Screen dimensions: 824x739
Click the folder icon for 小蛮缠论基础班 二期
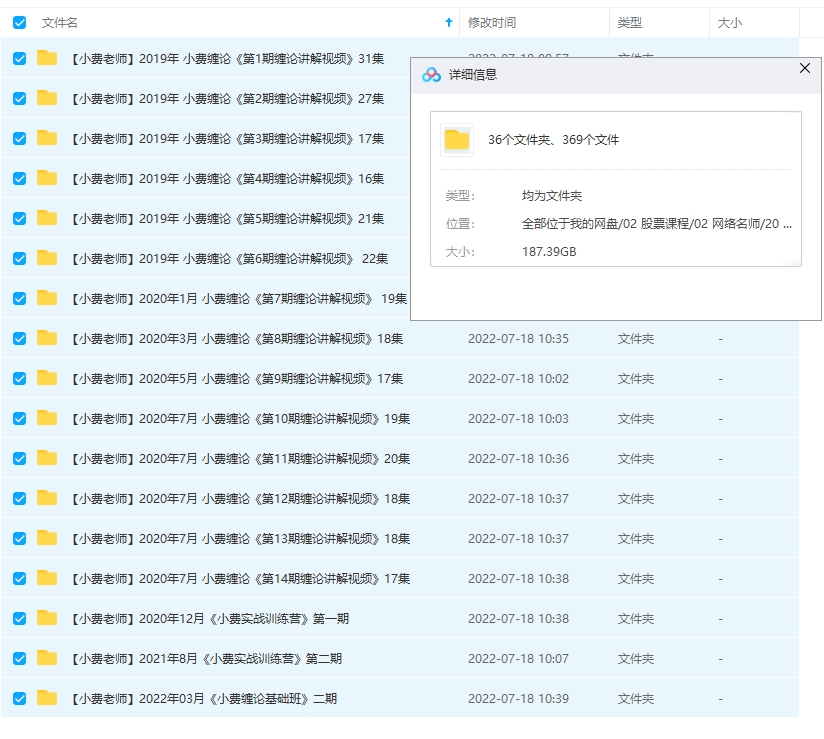[46, 698]
